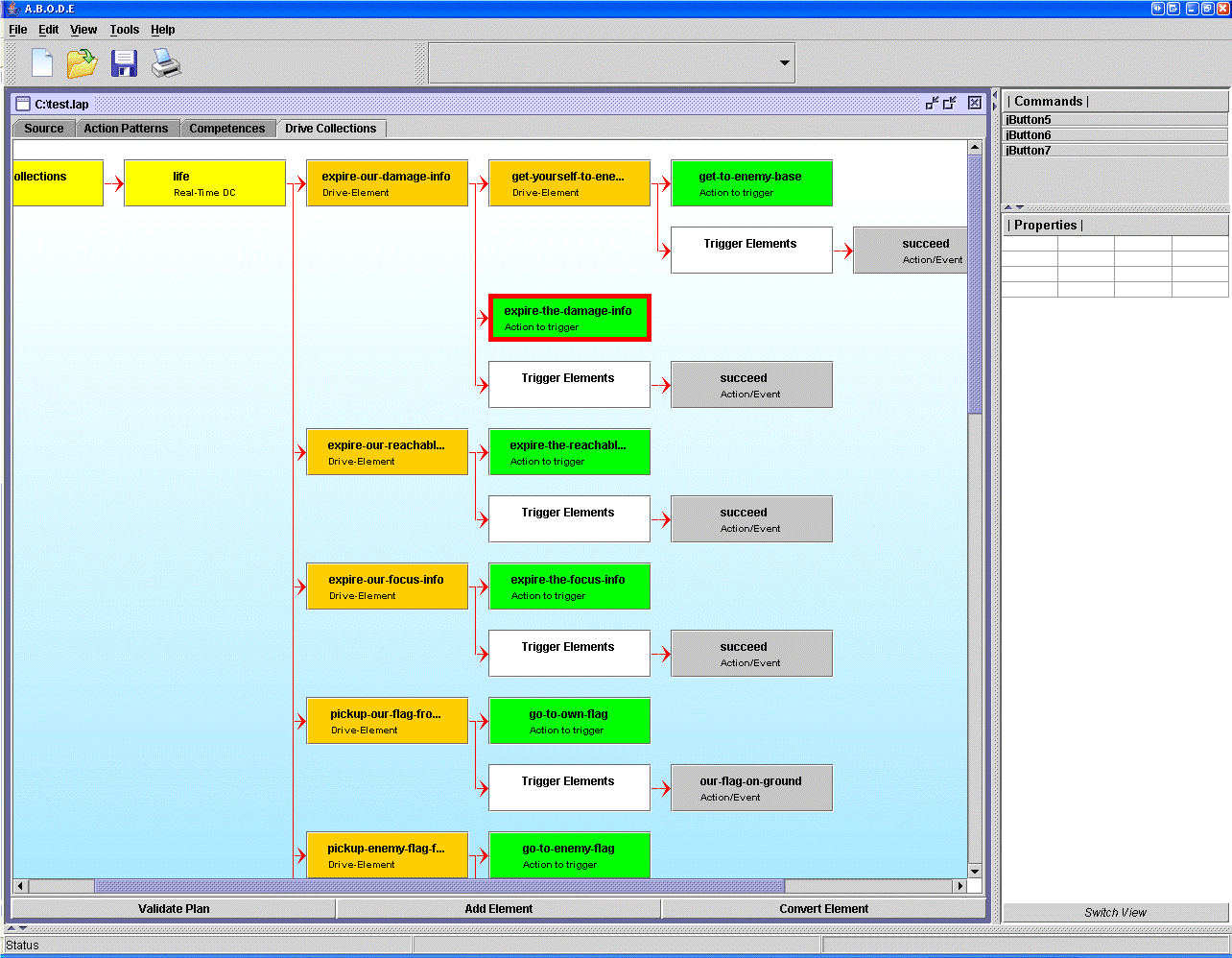This screenshot has width=1232, height=958.
Task: Switch to the Action Patterns tab
Action: [126, 129]
